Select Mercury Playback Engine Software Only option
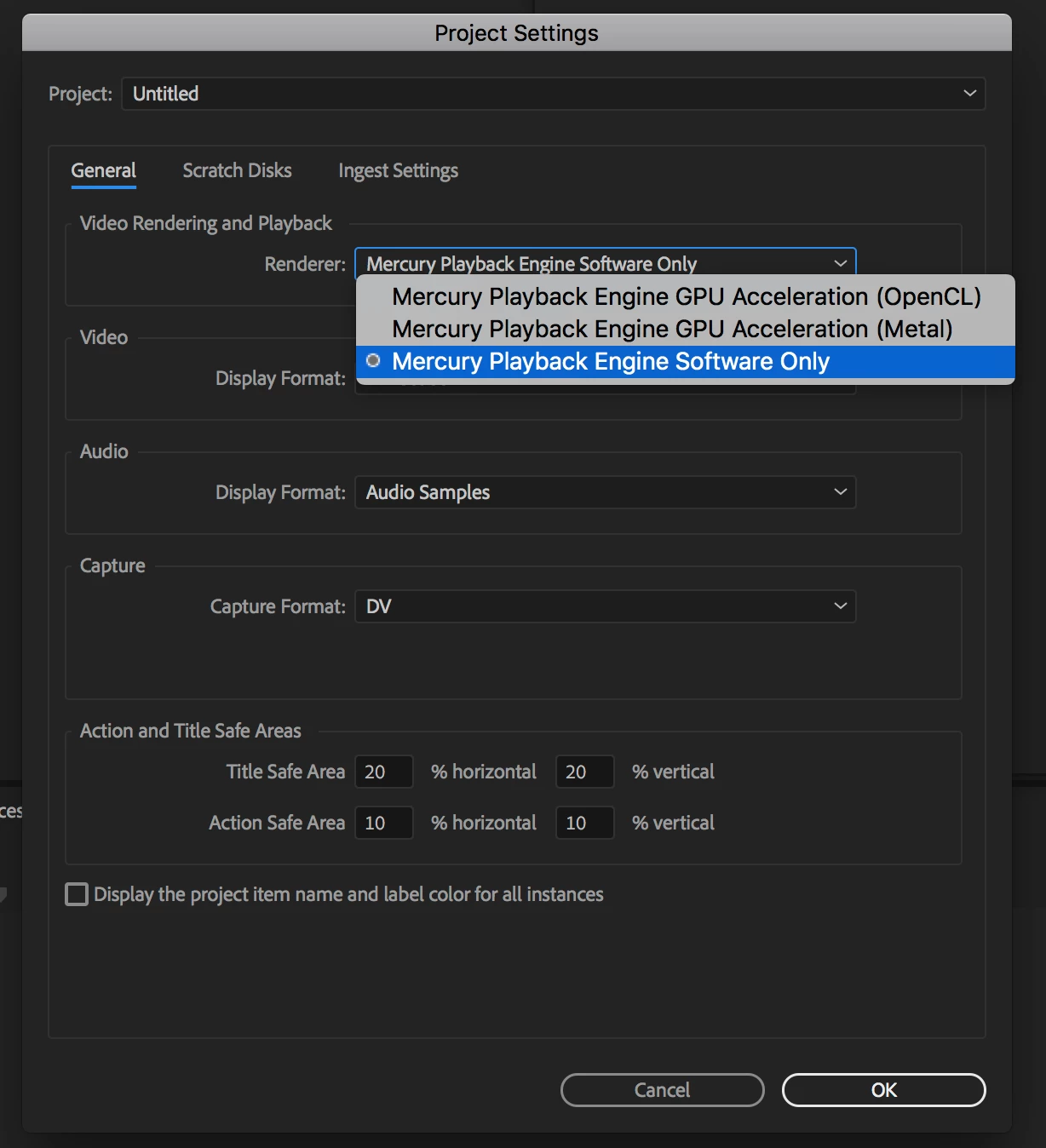The height and width of the screenshot is (1148, 1046). click(686, 361)
